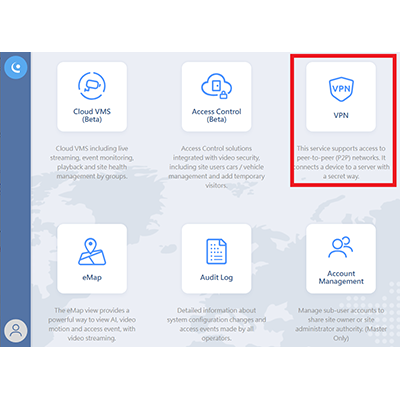Click the Cloud VMS (Beta) label
This screenshot has height=400, width=400.
pyautogui.click(x=92, y=115)
